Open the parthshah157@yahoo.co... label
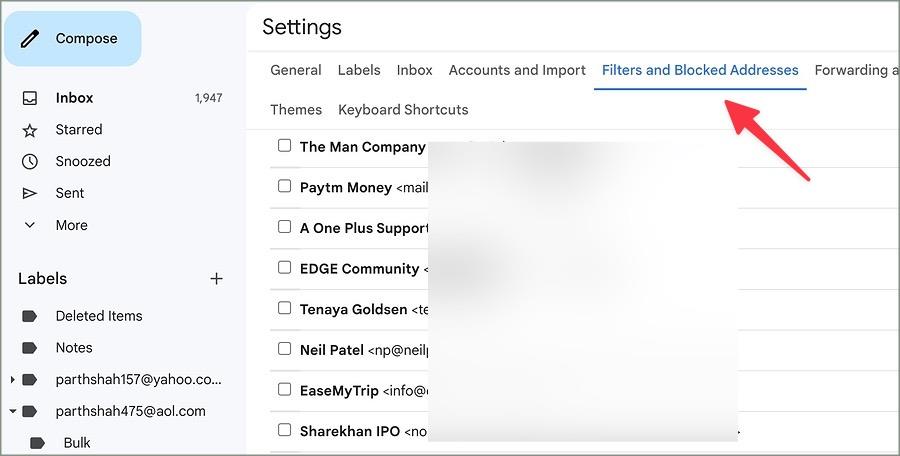 coord(138,380)
